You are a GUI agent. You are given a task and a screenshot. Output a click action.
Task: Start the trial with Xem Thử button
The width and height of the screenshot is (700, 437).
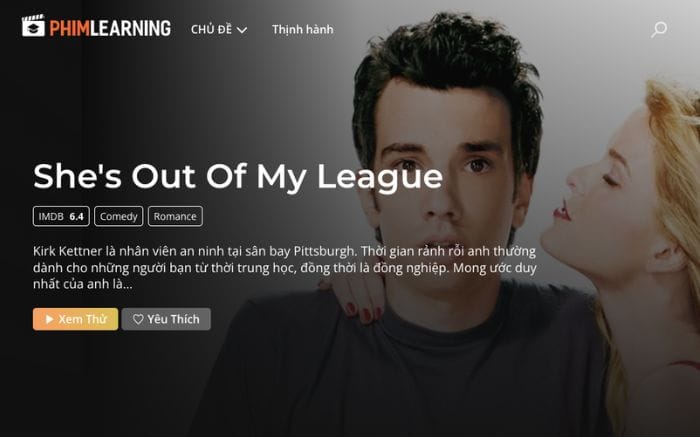(x=75, y=319)
